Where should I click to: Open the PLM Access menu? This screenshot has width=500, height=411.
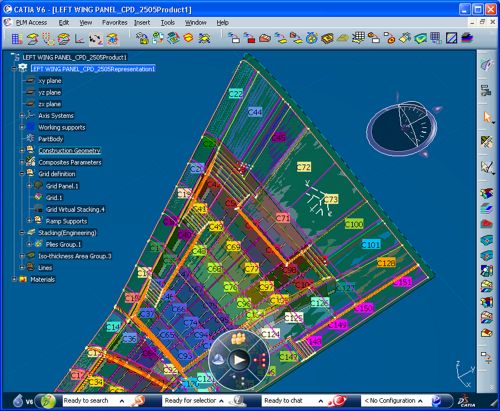[31, 23]
